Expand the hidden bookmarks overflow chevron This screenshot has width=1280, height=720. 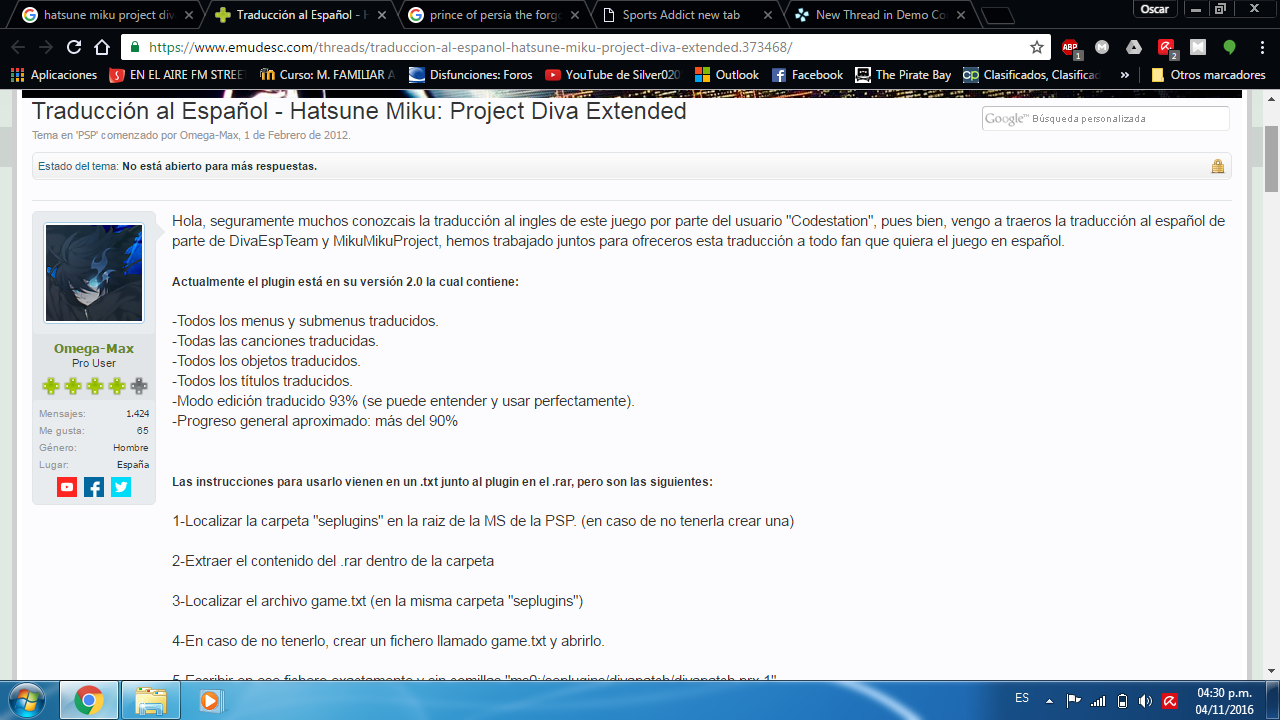pos(1125,75)
